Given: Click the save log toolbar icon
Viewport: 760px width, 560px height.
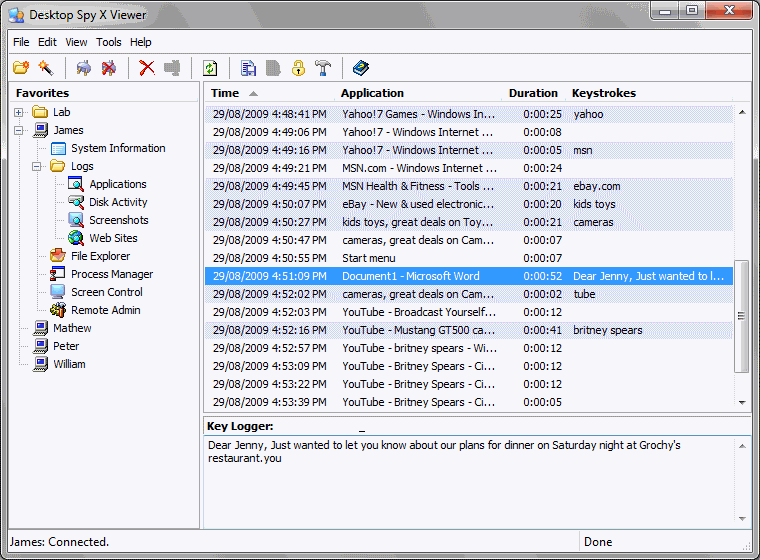Looking at the screenshot, I should pos(248,68).
